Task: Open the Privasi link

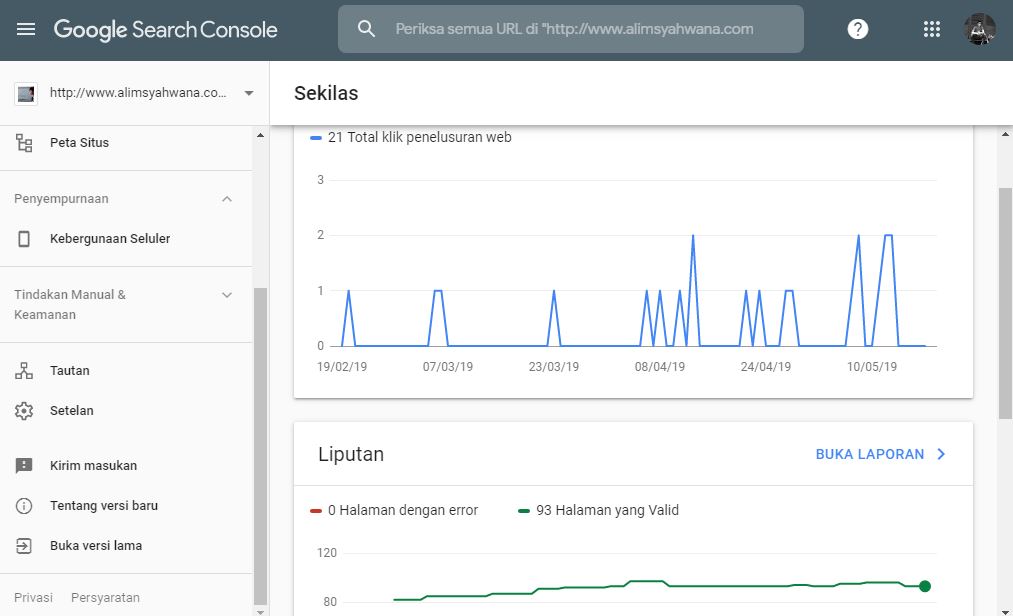Action: pos(33,598)
